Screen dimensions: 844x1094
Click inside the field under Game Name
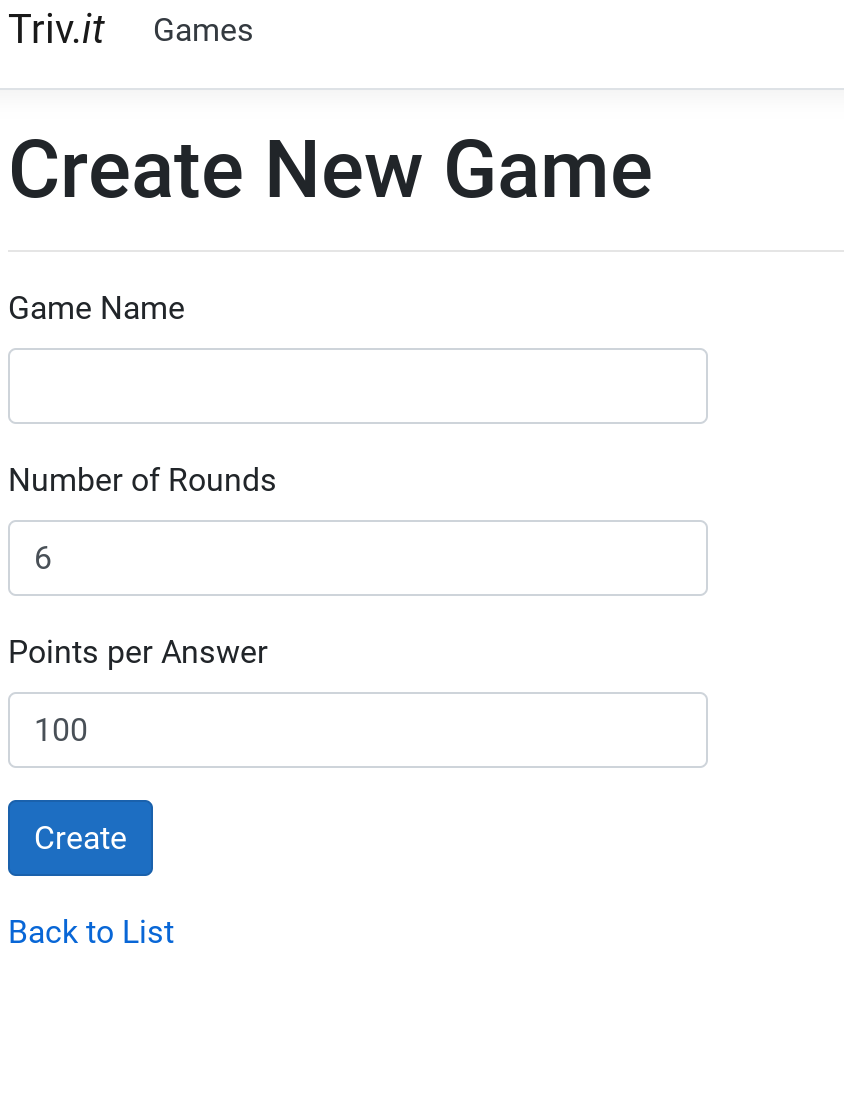pos(358,386)
